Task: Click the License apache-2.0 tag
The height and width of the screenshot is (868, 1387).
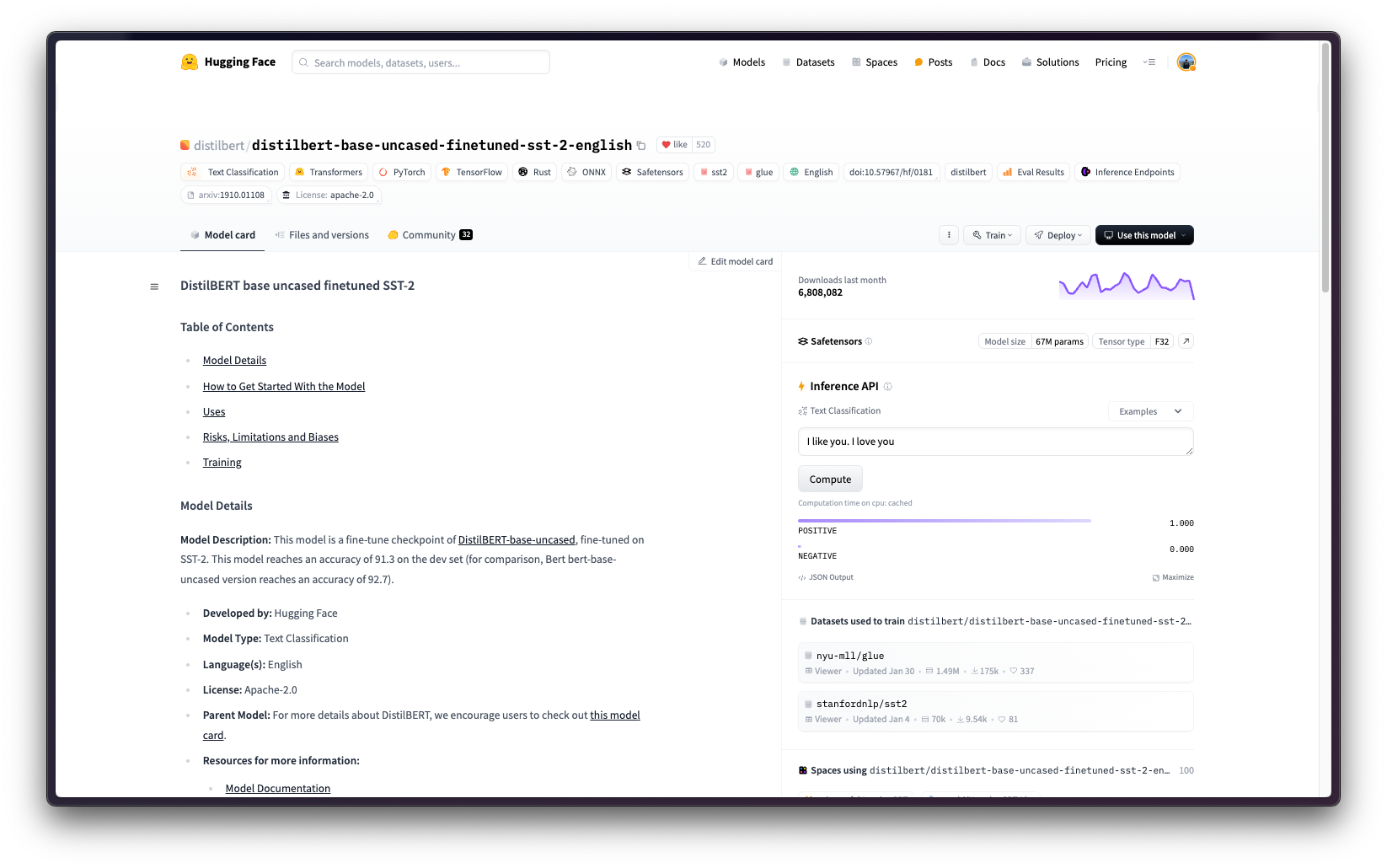Action: [329, 195]
